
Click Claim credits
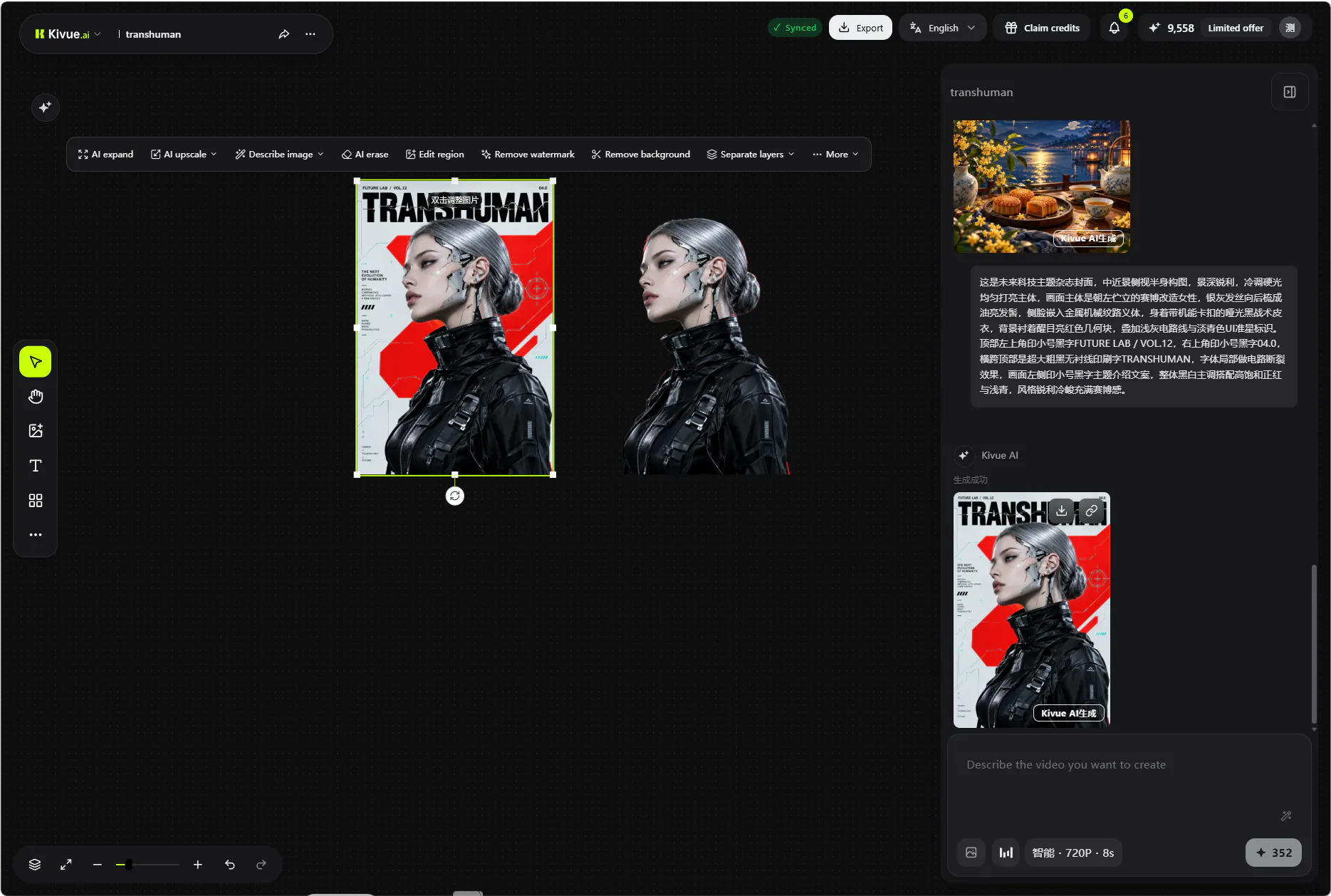[x=1043, y=28]
